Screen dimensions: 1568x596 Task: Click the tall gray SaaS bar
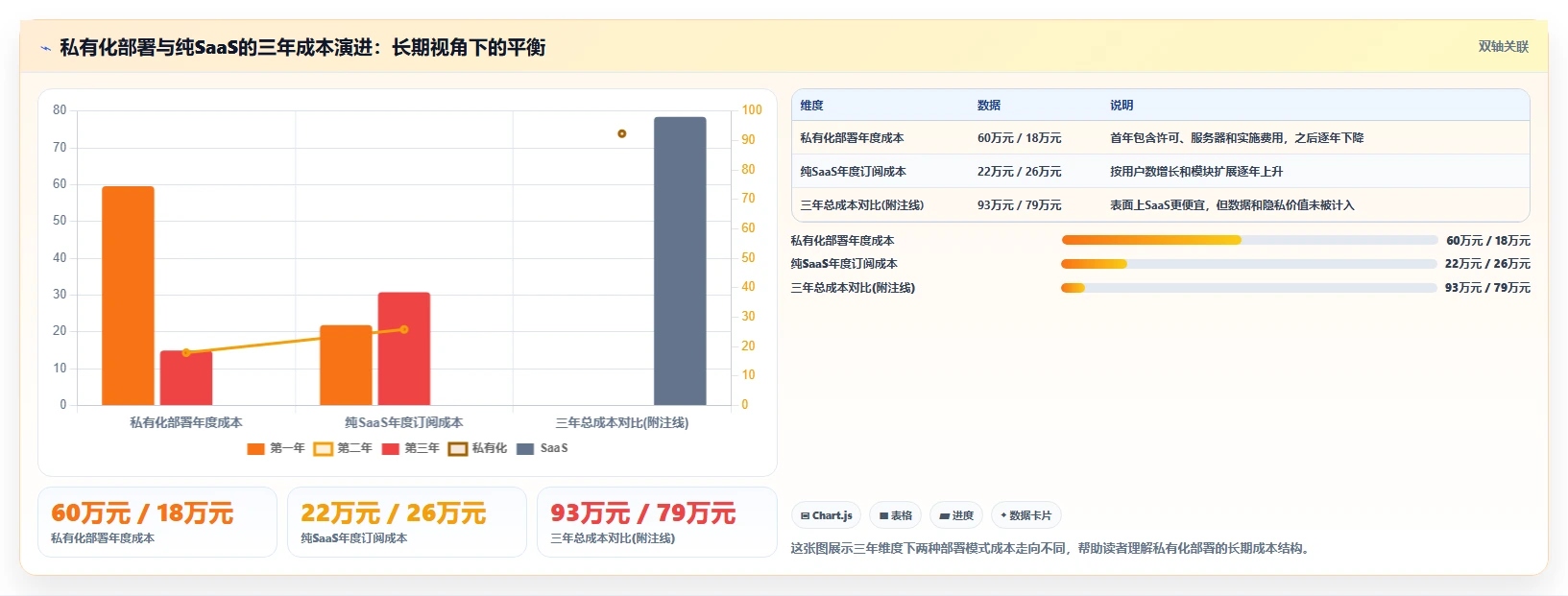point(680,261)
